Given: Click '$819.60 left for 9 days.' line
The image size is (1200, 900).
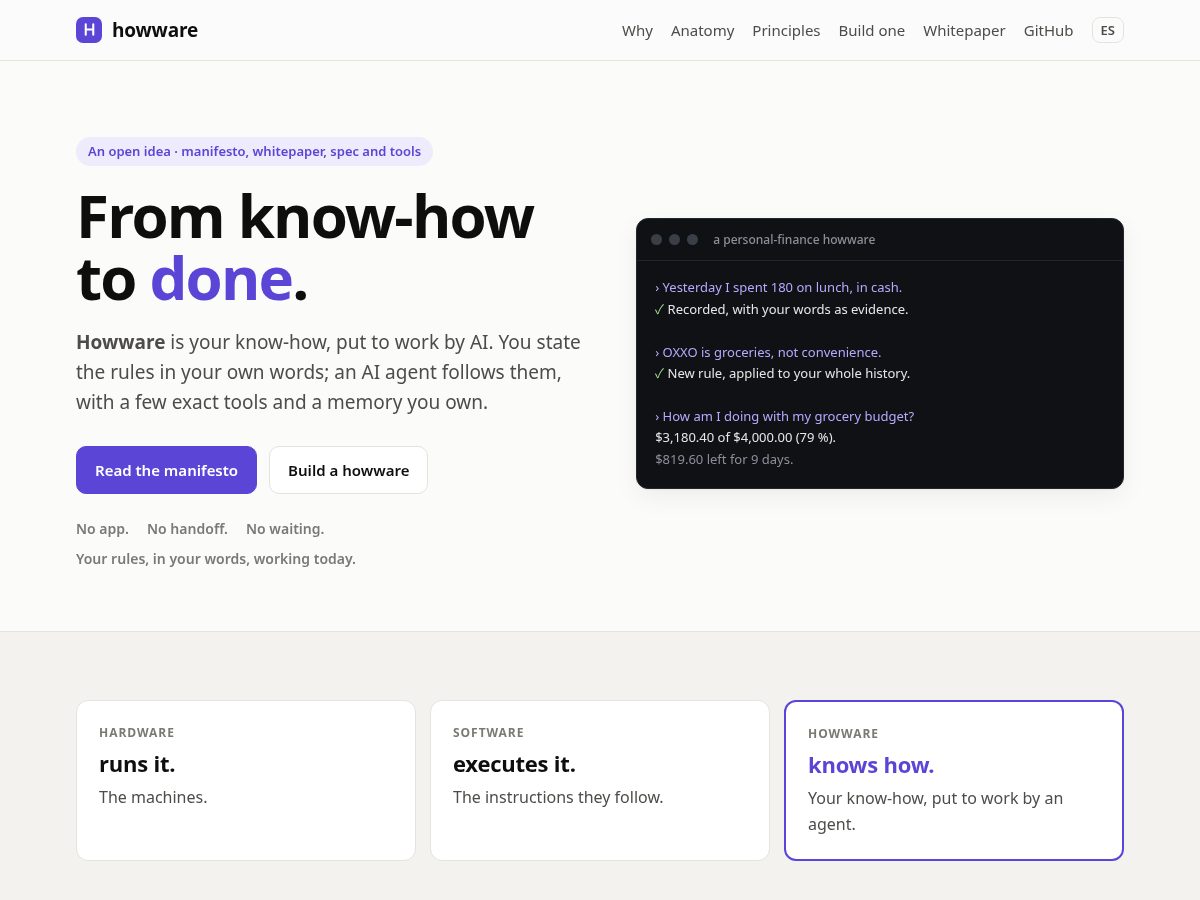Looking at the screenshot, I should (724, 459).
